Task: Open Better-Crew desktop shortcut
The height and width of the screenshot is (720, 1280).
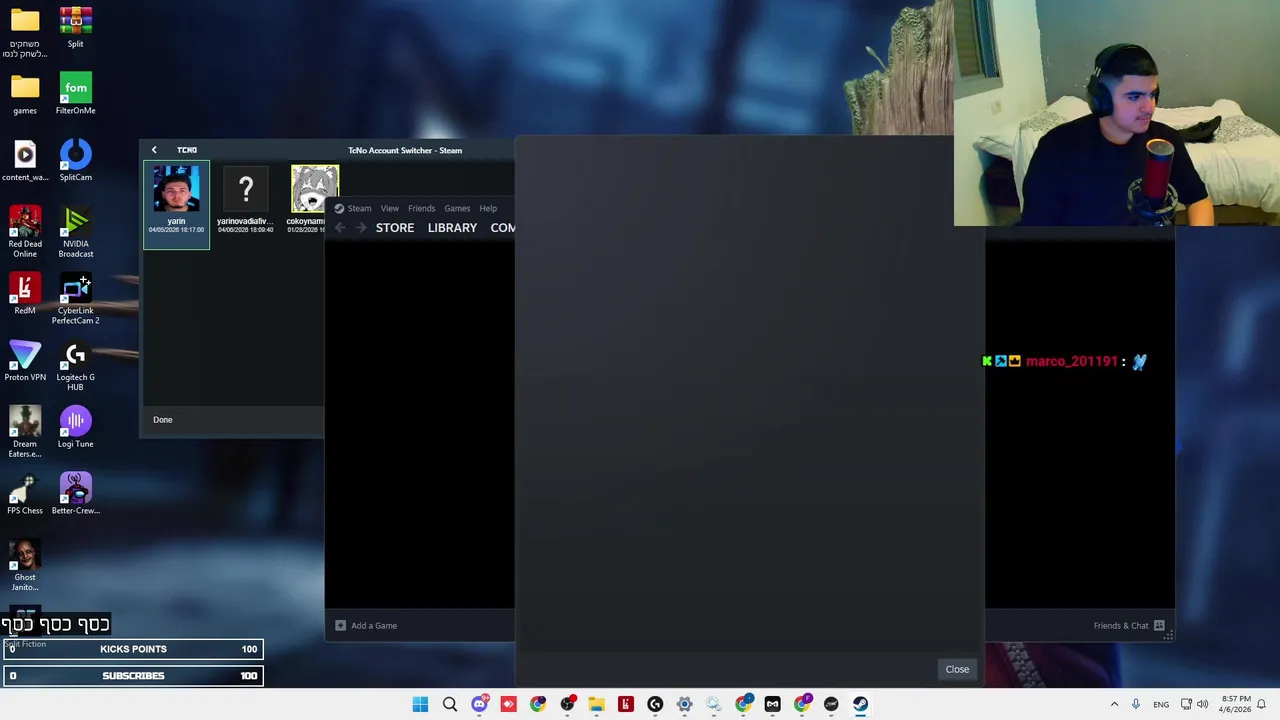Action: pyautogui.click(x=75, y=493)
